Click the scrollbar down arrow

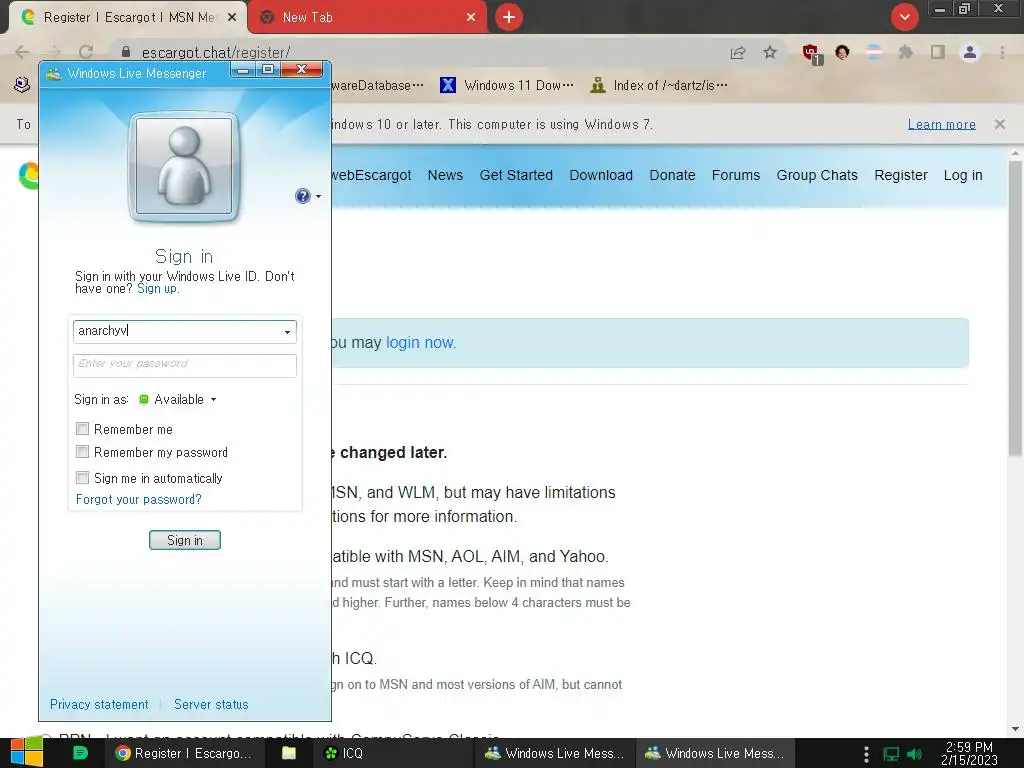click(x=1015, y=729)
